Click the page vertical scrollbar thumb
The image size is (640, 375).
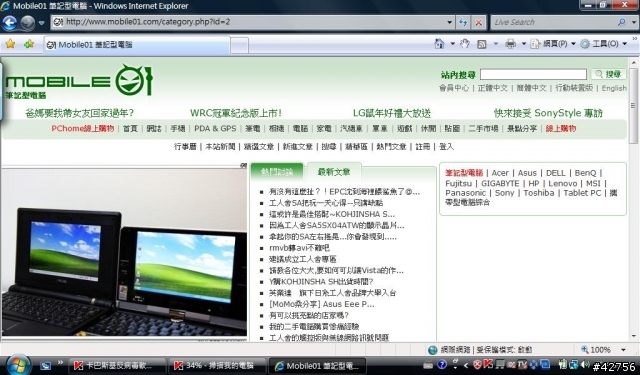coord(633,106)
